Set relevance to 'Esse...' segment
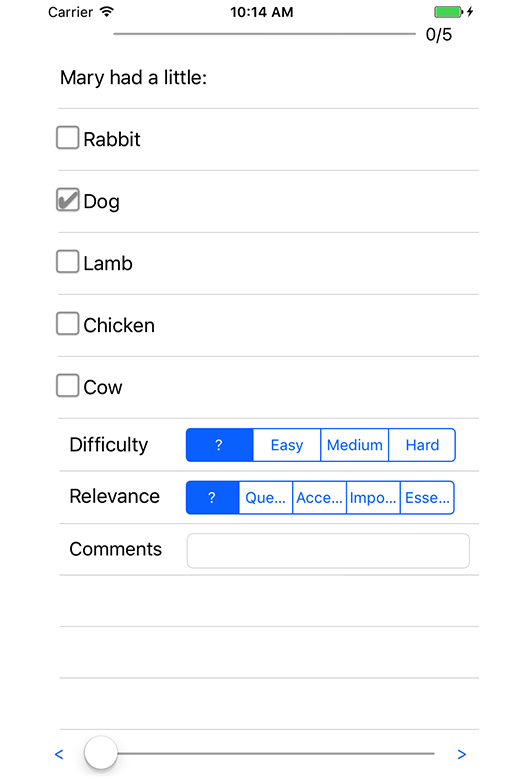The image size is (520, 780). [x=427, y=497]
